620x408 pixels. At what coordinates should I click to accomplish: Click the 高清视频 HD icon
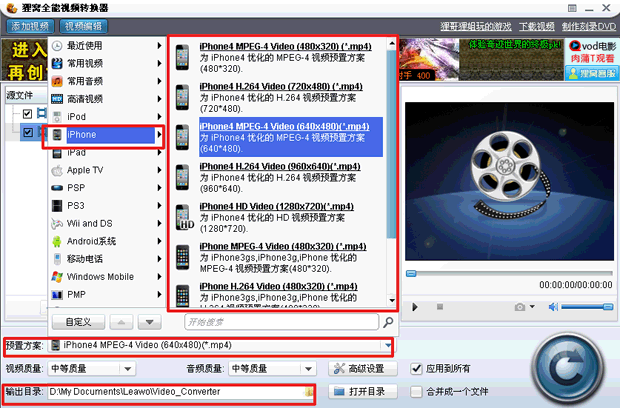pos(57,99)
